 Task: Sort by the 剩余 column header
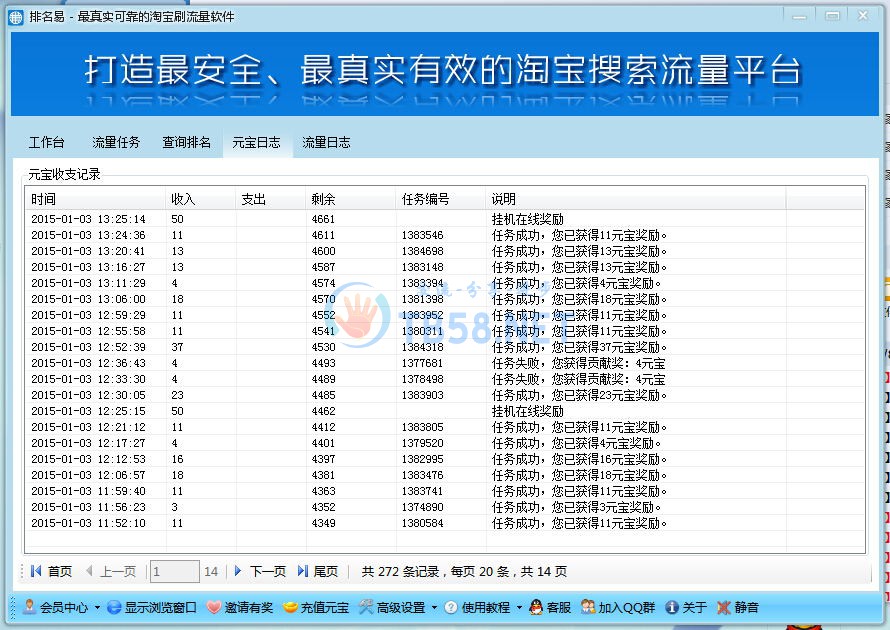tap(351, 199)
